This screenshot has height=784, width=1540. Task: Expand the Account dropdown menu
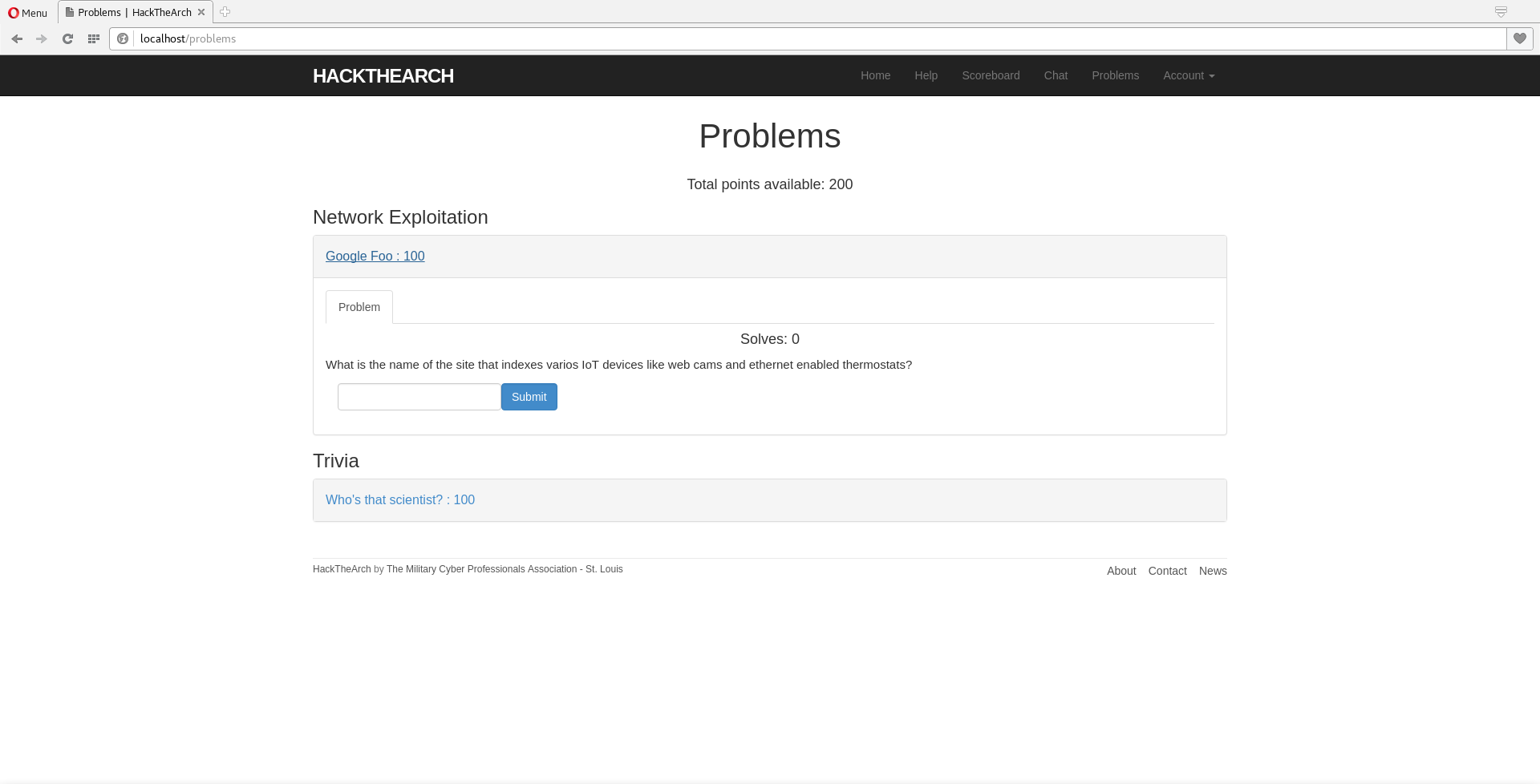point(1189,75)
